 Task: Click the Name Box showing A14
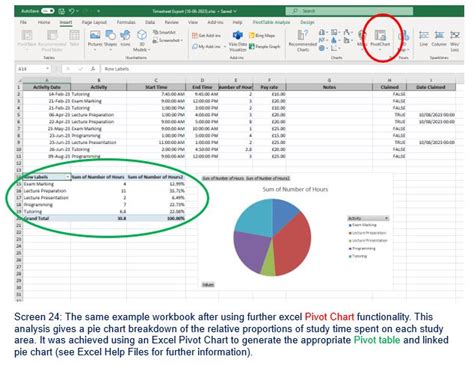33,69
